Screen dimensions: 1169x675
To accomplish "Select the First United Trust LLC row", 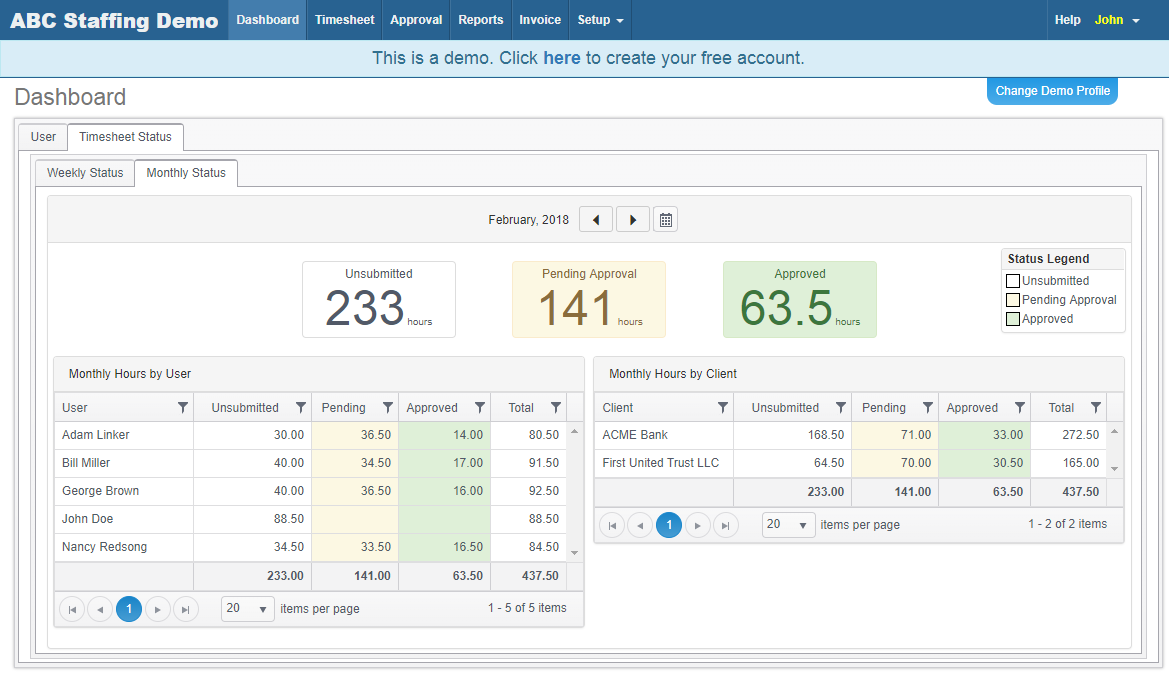I will click(851, 463).
